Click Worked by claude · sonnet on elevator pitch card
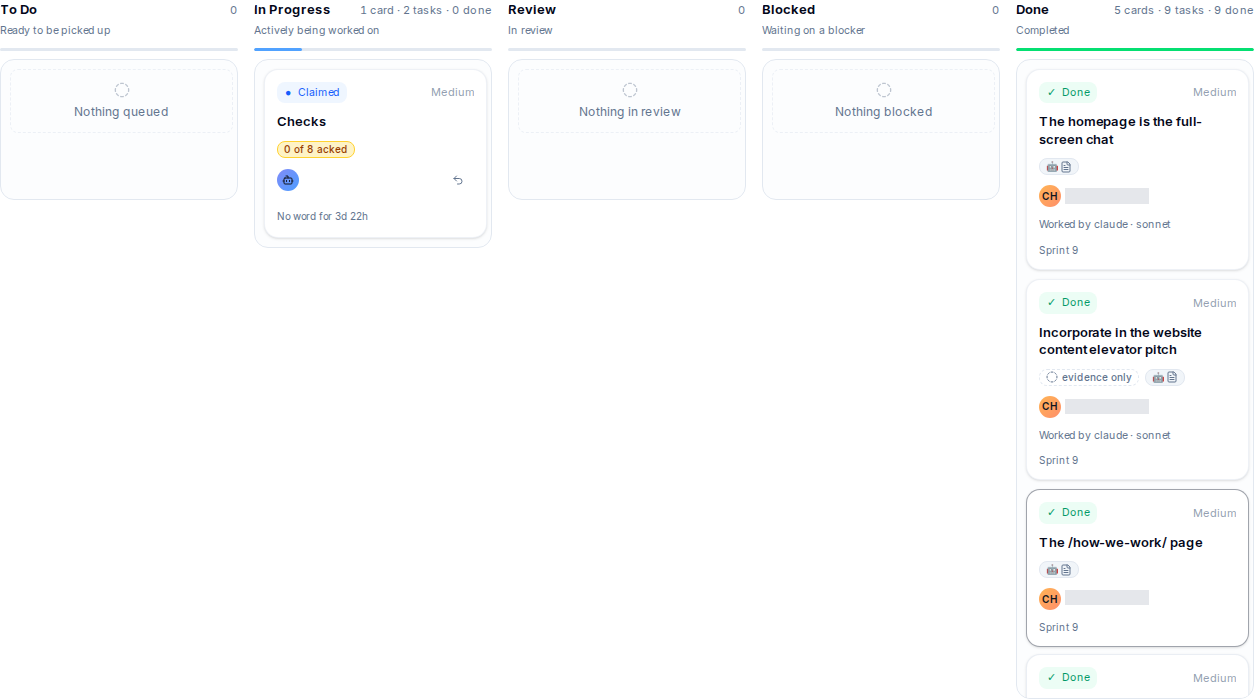The width and height of the screenshot is (1254, 699). pyautogui.click(x=1105, y=435)
